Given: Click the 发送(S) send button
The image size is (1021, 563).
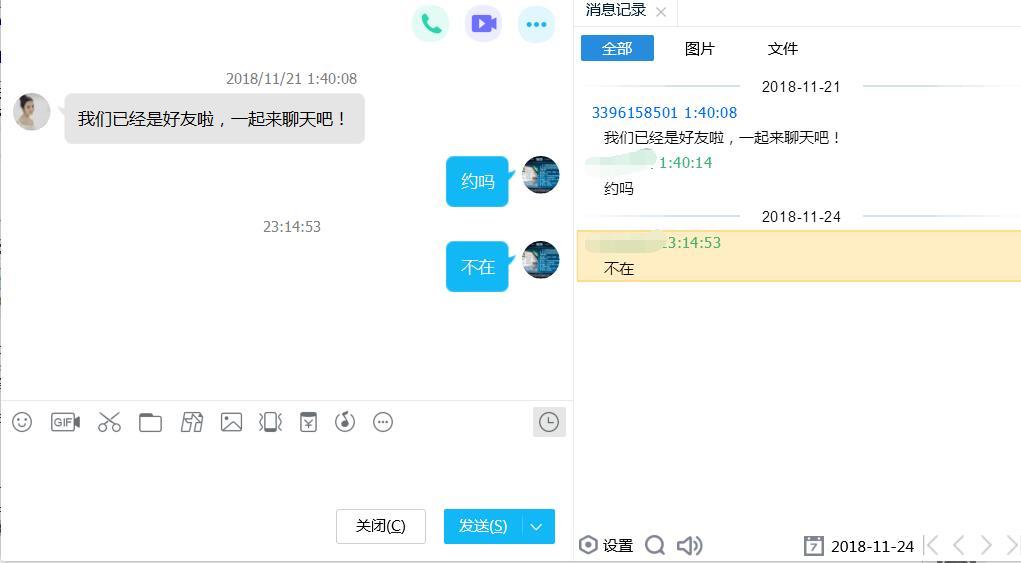Looking at the screenshot, I should [483, 527].
